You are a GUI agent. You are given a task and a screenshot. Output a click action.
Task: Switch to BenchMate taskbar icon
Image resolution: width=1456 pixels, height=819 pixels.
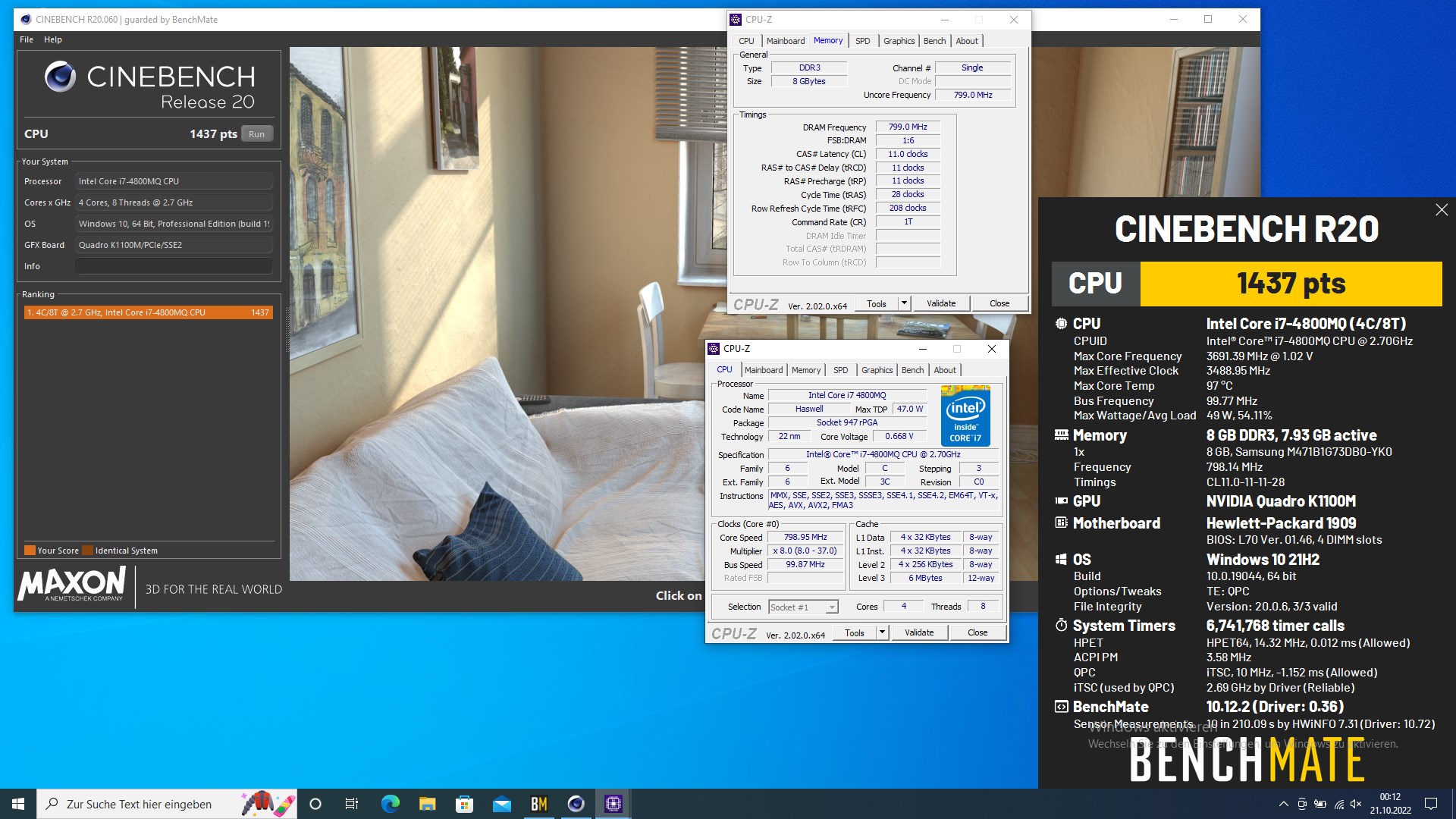point(539,804)
